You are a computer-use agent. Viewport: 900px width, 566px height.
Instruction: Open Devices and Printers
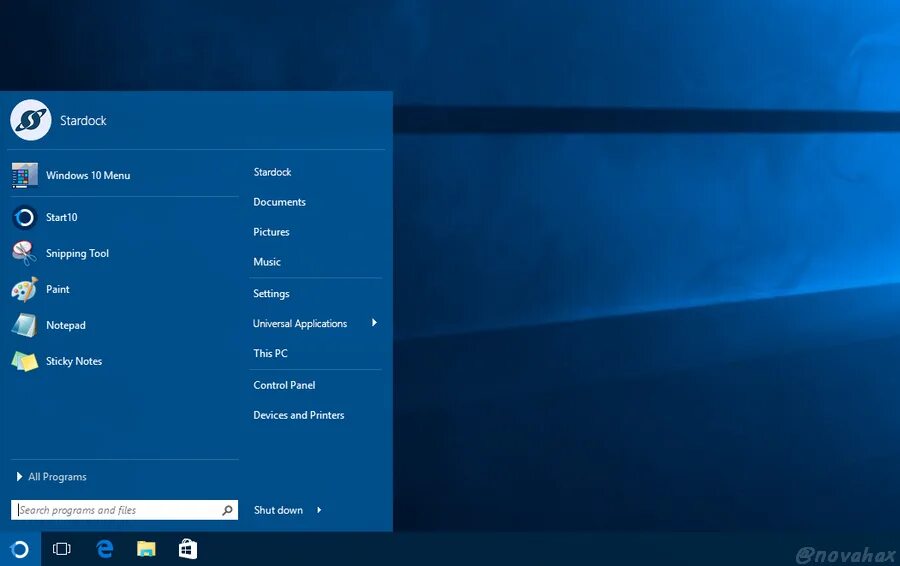[298, 415]
